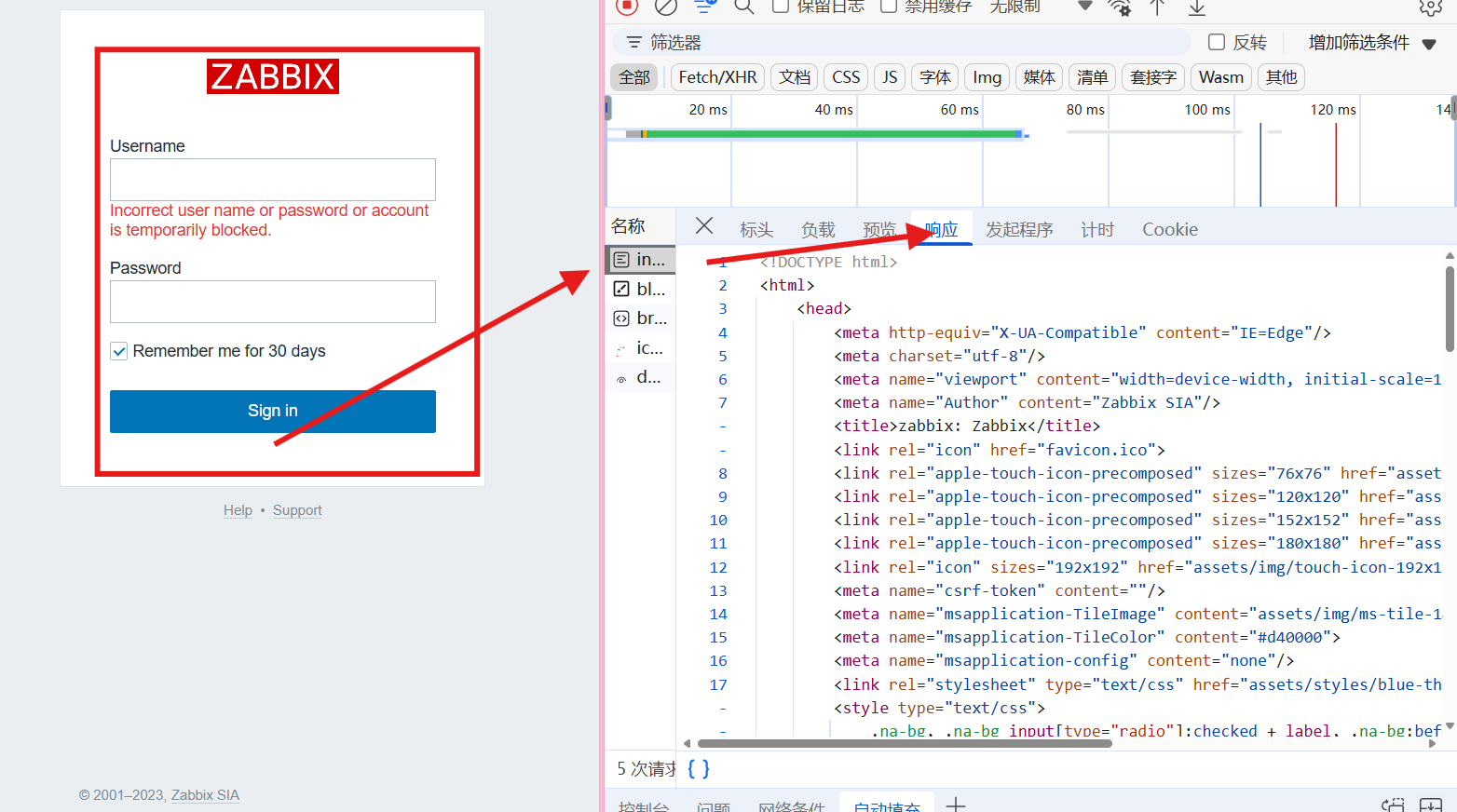1457x812 pixels.
Task: Click the <title>zabbix: Zabbix</title> line
Action: pos(967,426)
